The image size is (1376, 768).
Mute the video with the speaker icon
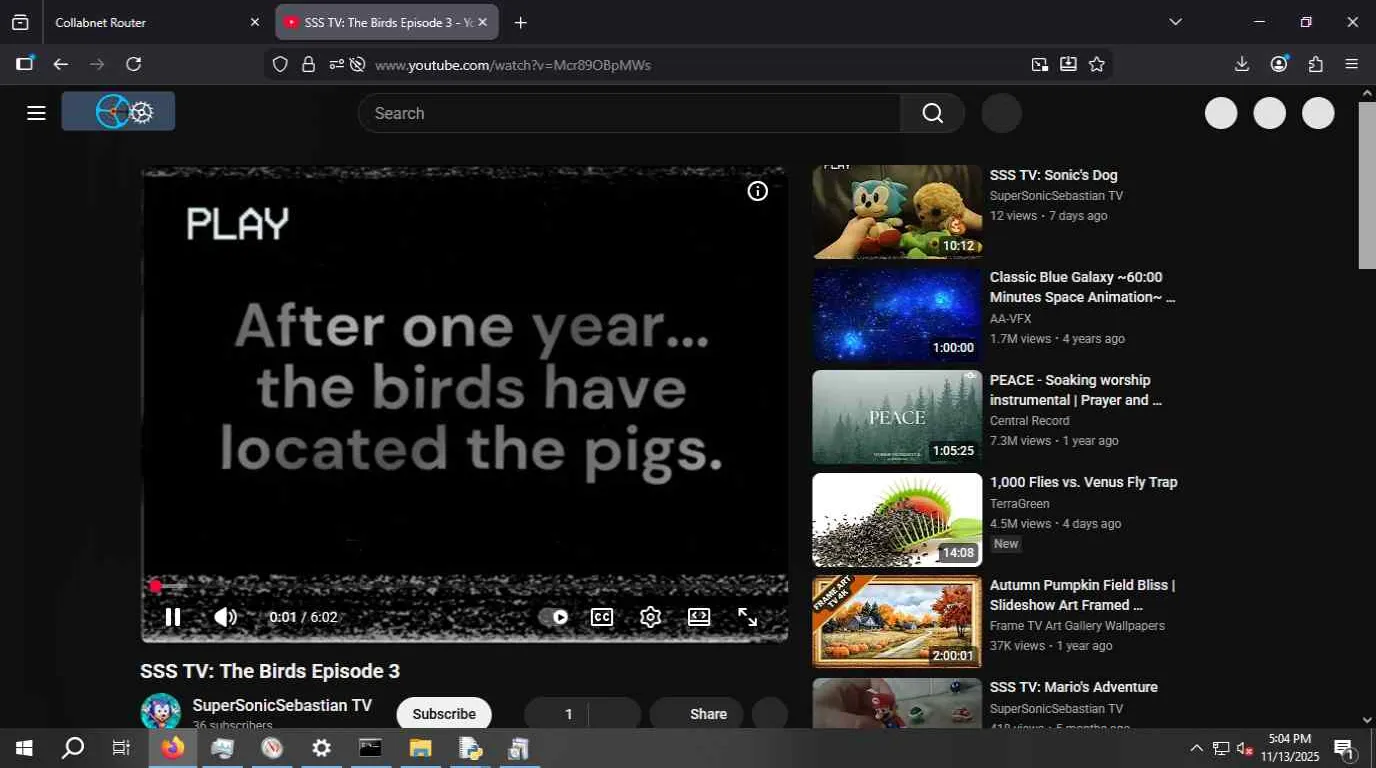click(225, 617)
